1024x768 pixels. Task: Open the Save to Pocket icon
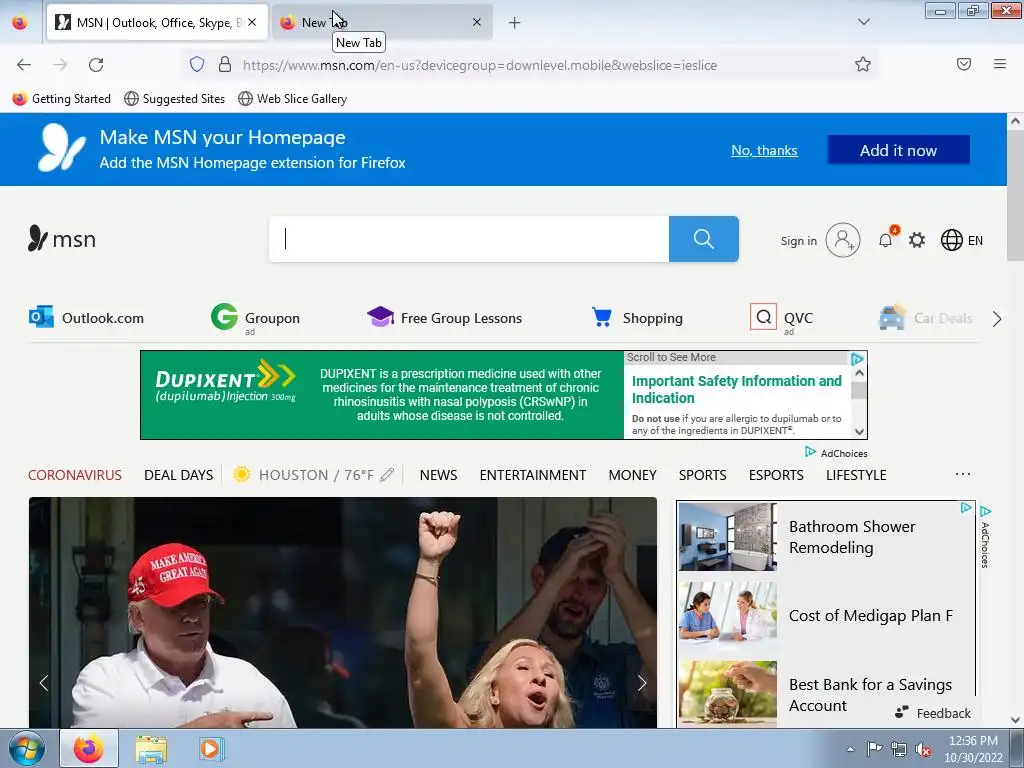pos(964,64)
